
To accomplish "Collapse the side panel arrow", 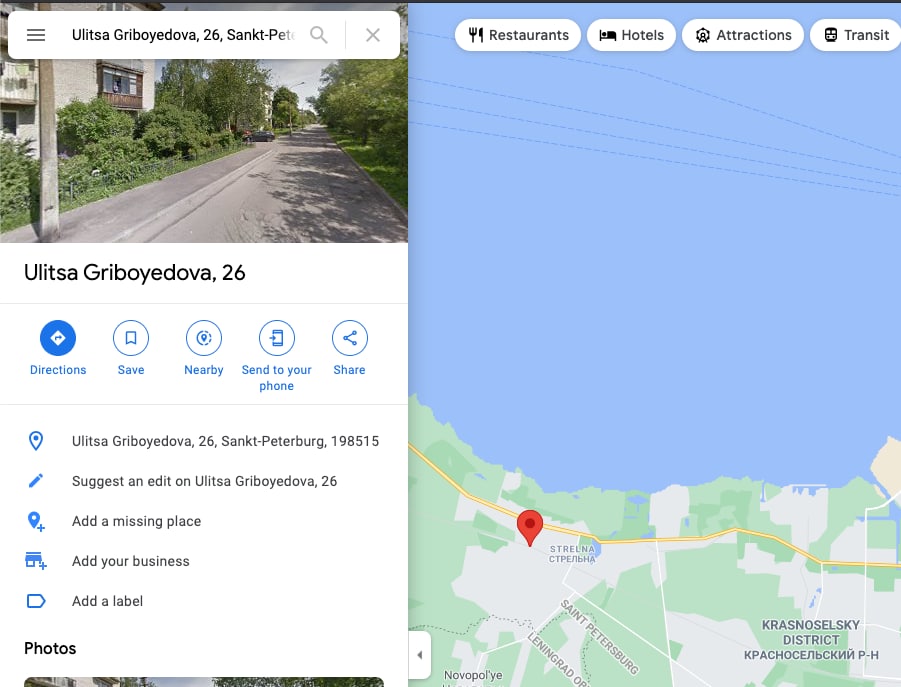I will click(x=420, y=655).
